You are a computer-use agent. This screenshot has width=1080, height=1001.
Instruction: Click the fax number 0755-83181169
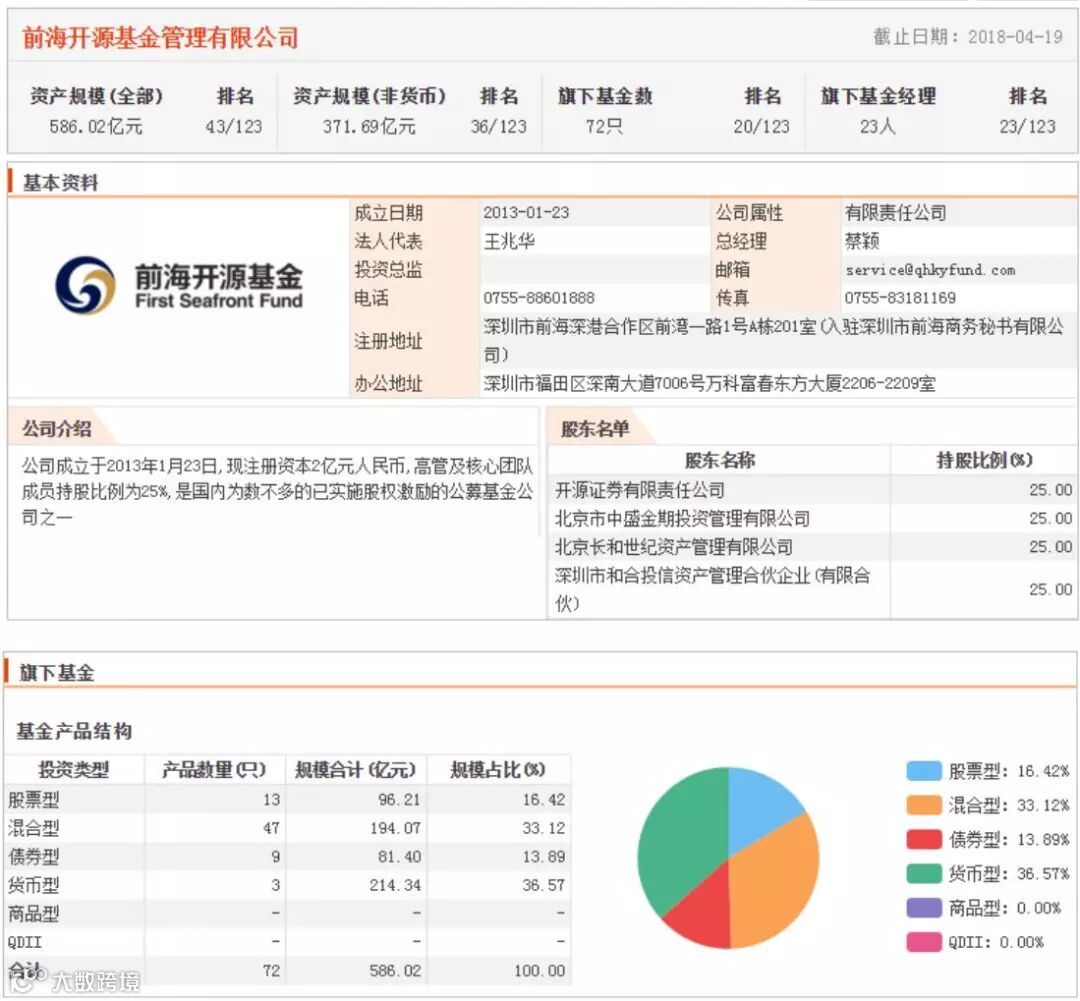point(900,298)
